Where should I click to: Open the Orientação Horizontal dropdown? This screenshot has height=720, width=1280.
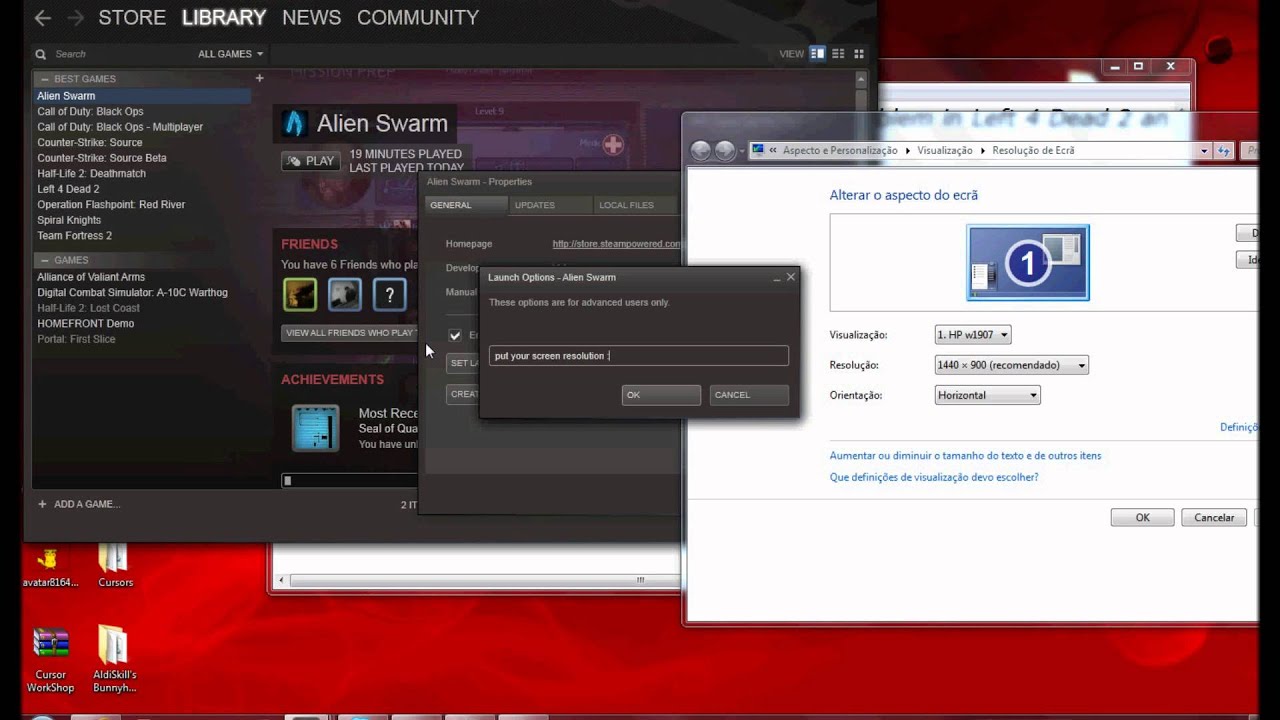coord(987,395)
